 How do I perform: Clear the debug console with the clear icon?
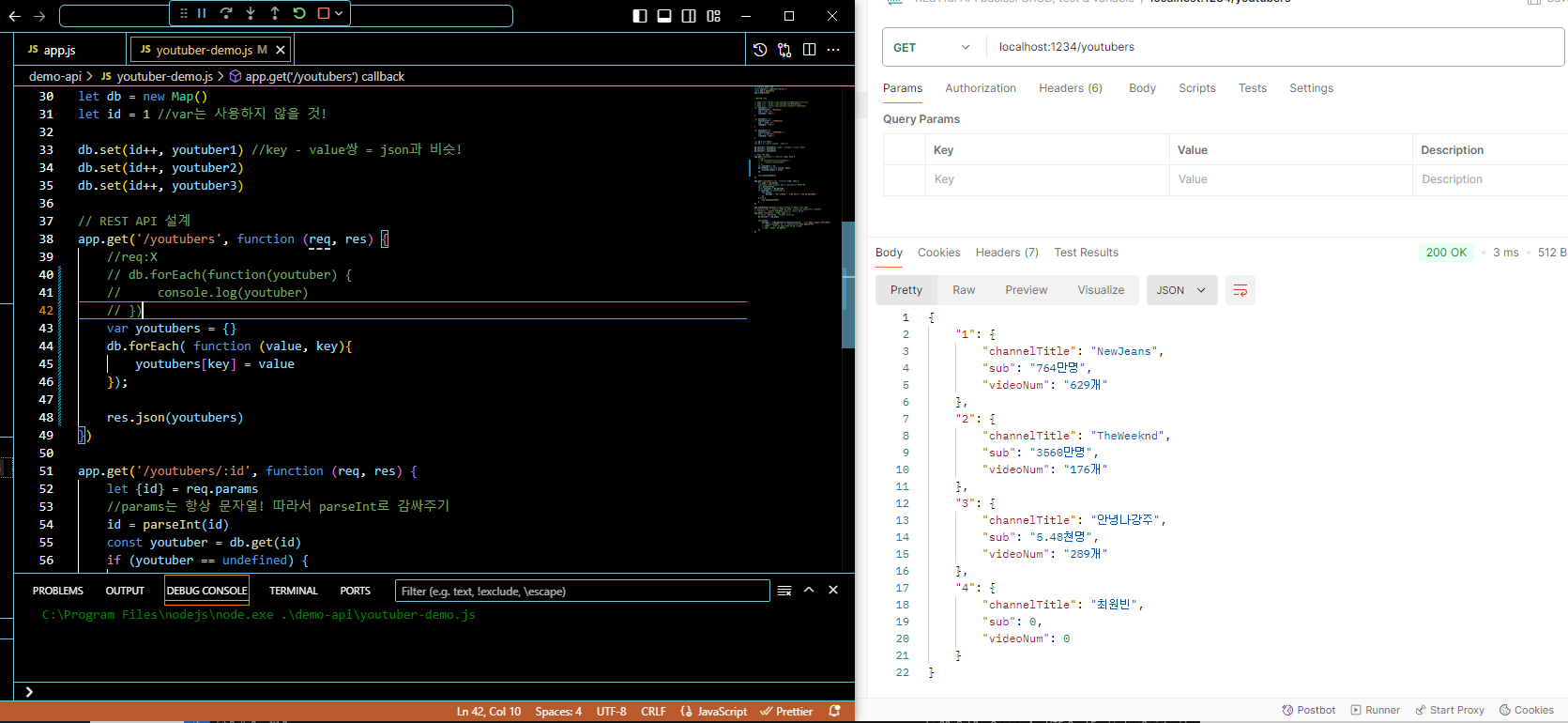coord(784,591)
